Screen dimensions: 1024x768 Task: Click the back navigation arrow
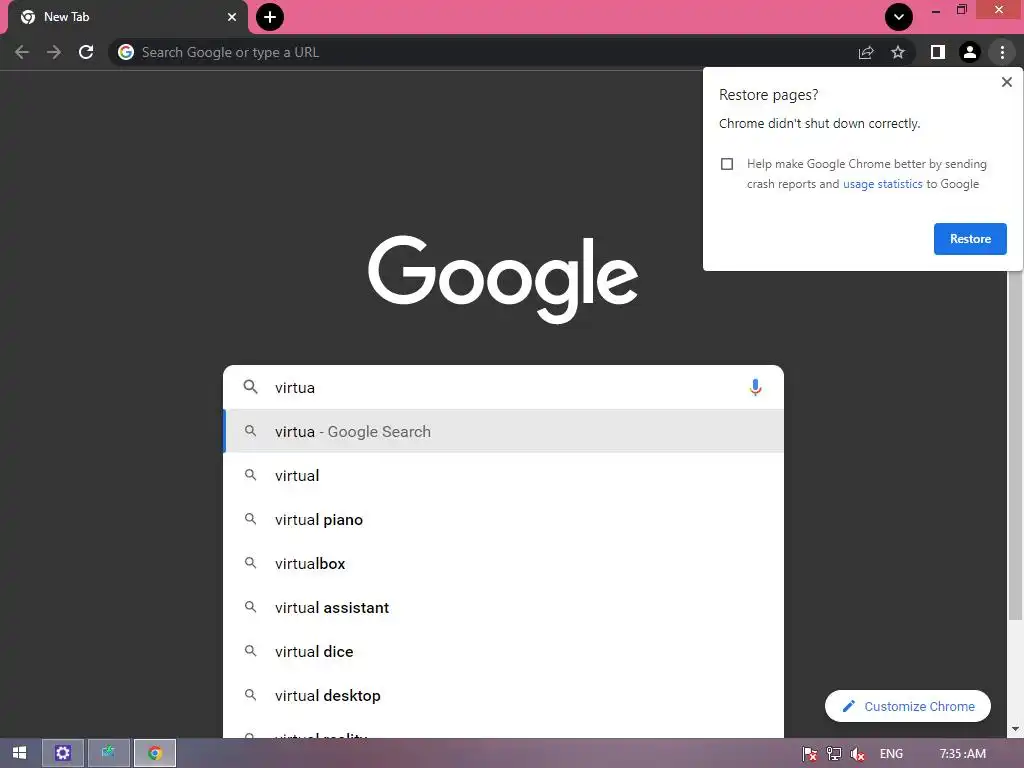pyautogui.click(x=22, y=52)
